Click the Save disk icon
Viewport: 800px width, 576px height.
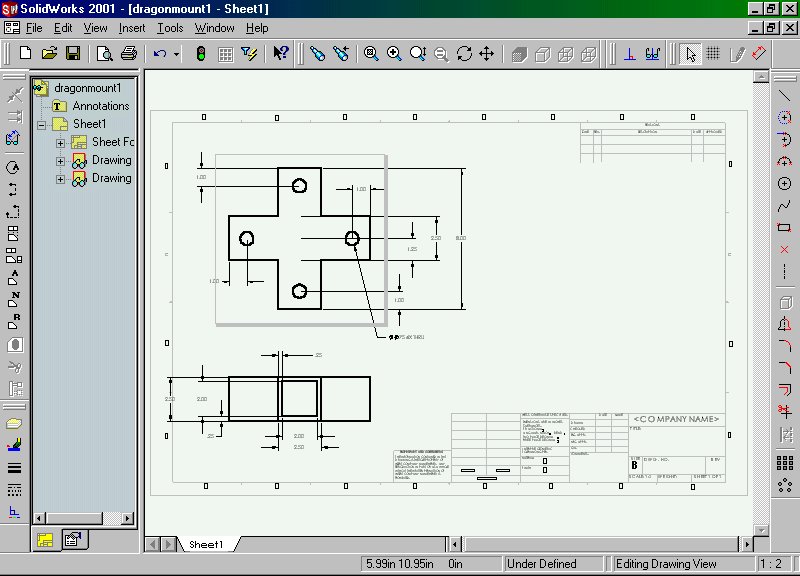[x=72, y=53]
